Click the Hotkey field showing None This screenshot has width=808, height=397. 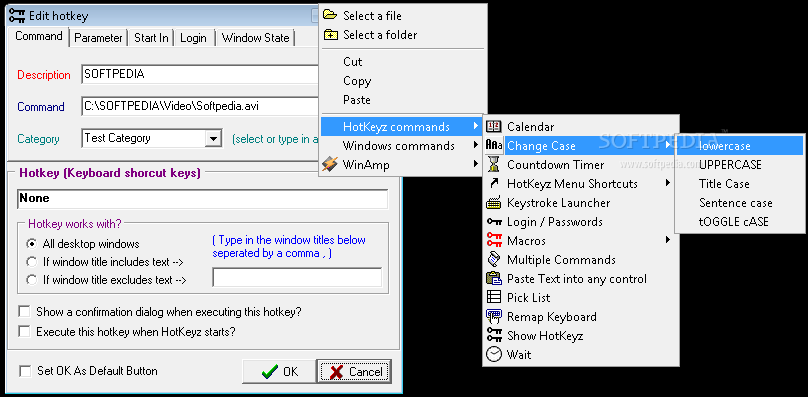[203, 199]
